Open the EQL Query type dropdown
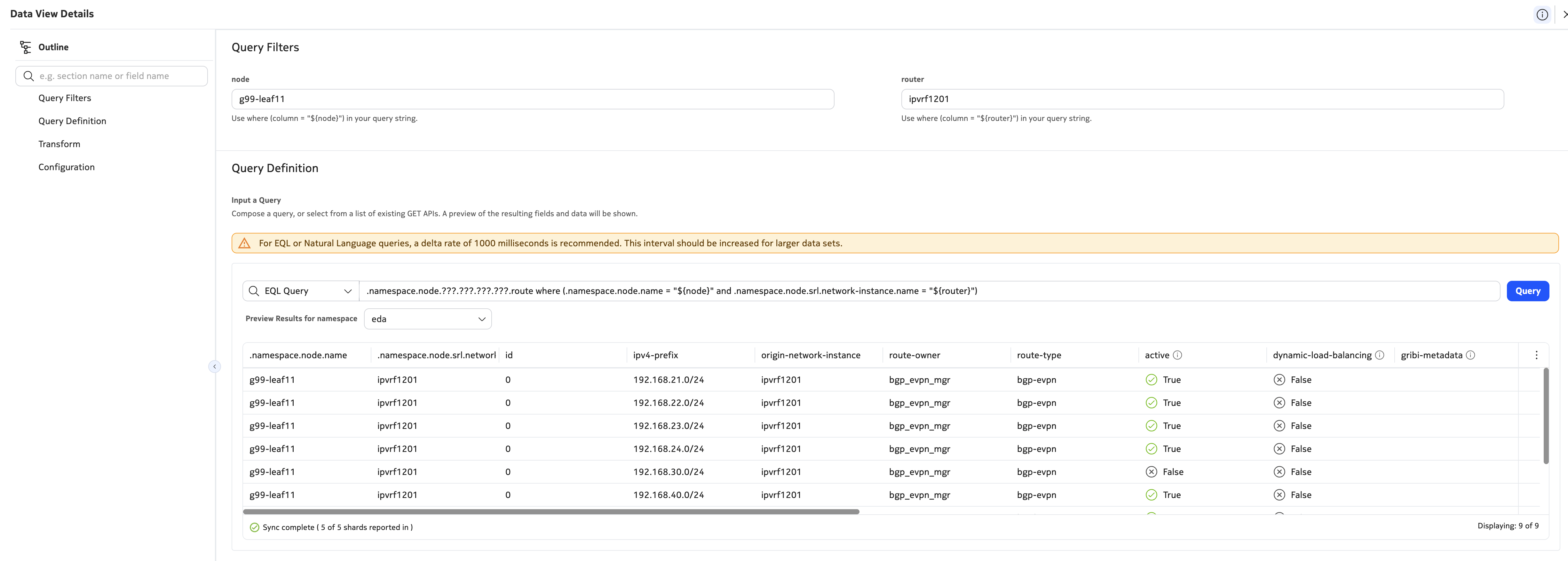 point(301,291)
